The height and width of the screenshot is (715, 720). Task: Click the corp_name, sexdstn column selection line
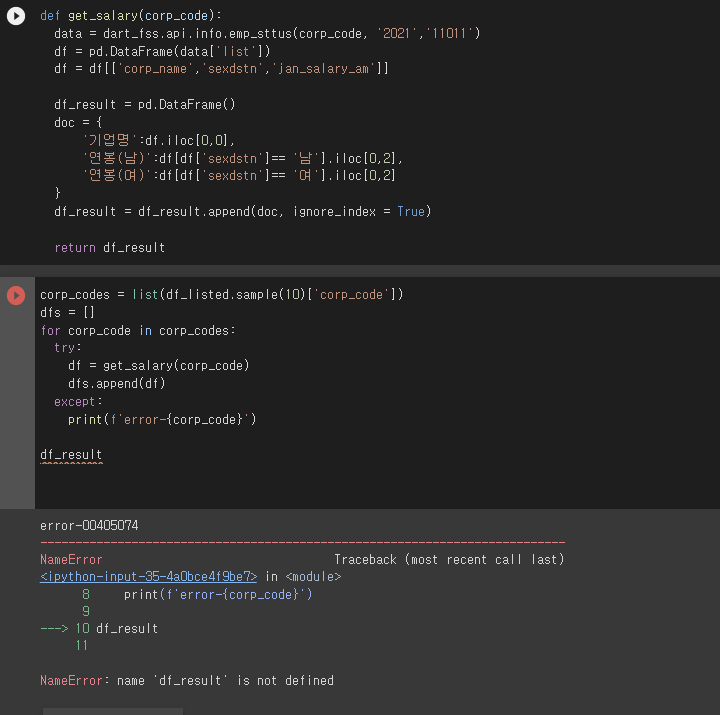(221, 69)
